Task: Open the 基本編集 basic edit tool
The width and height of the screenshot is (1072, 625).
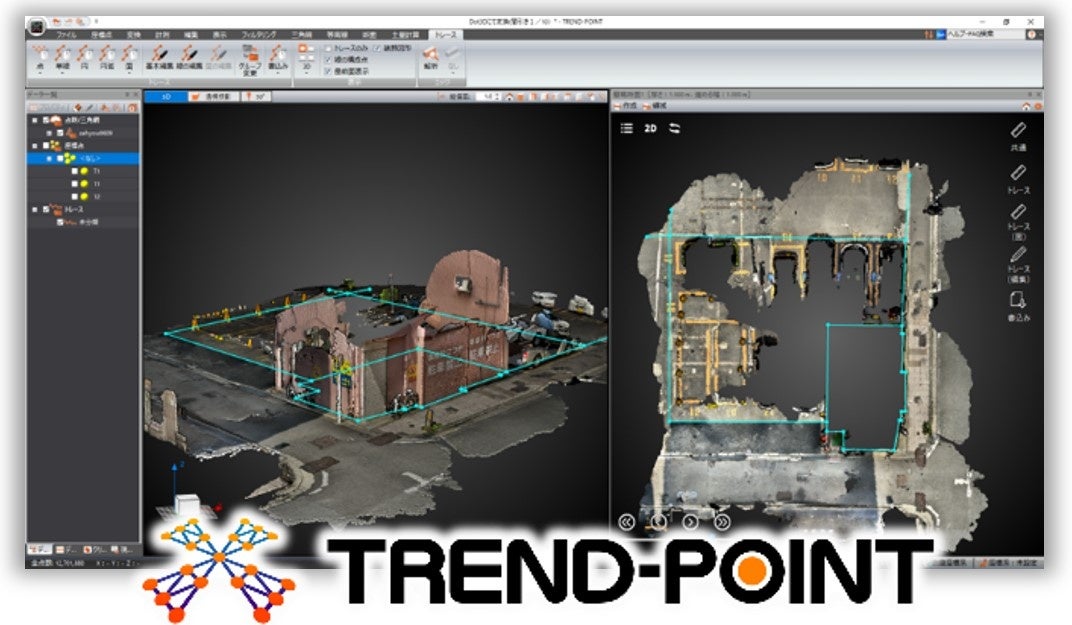Action: pyautogui.click(x=159, y=57)
